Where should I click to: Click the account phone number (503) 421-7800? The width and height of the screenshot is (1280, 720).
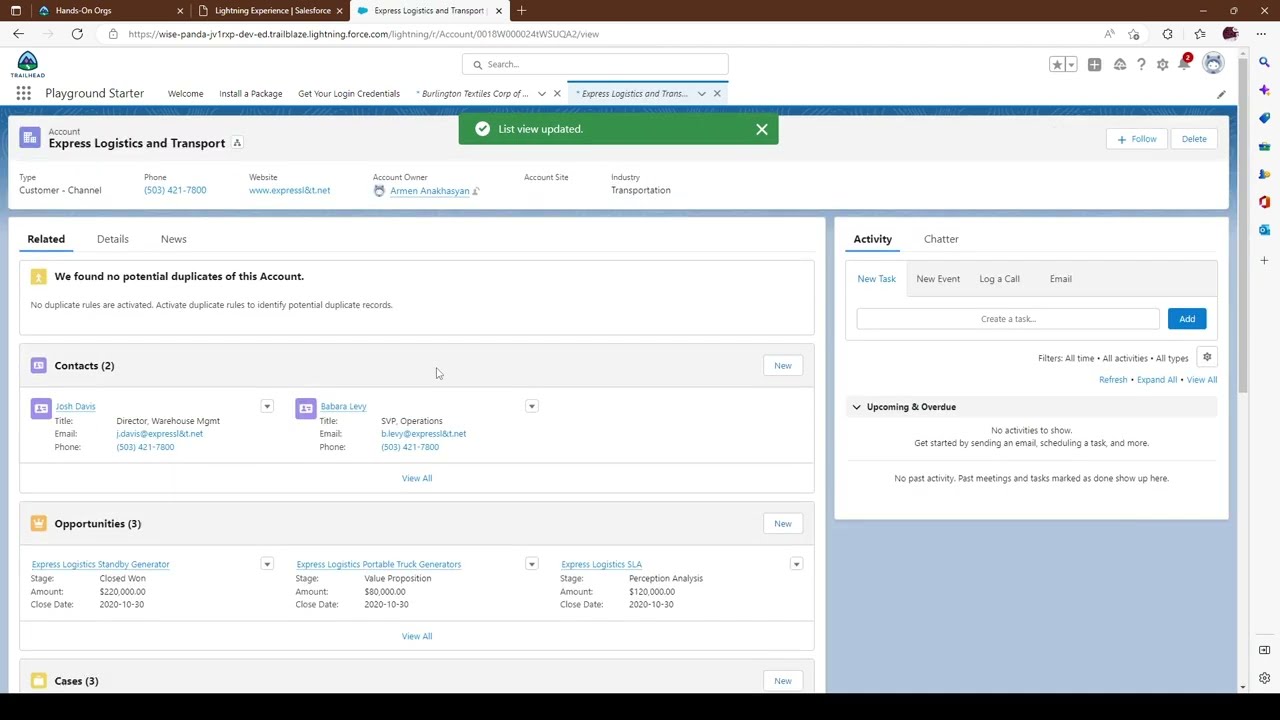tap(175, 191)
